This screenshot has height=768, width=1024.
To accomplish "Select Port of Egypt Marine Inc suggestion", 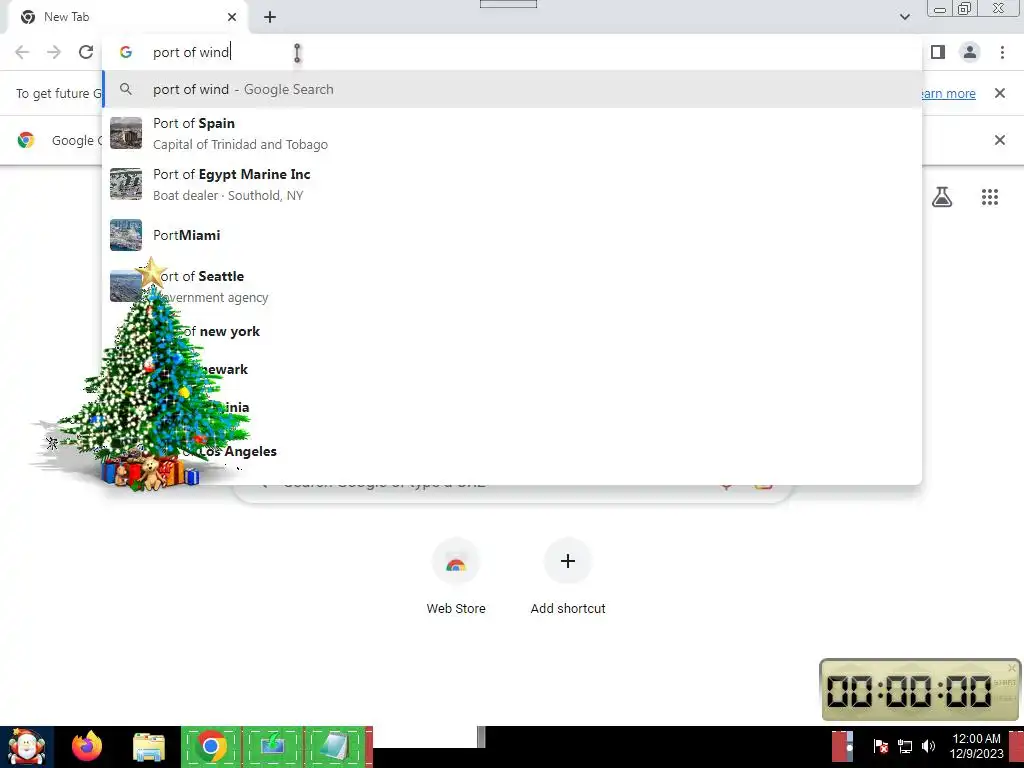I will tap(512, 184).
